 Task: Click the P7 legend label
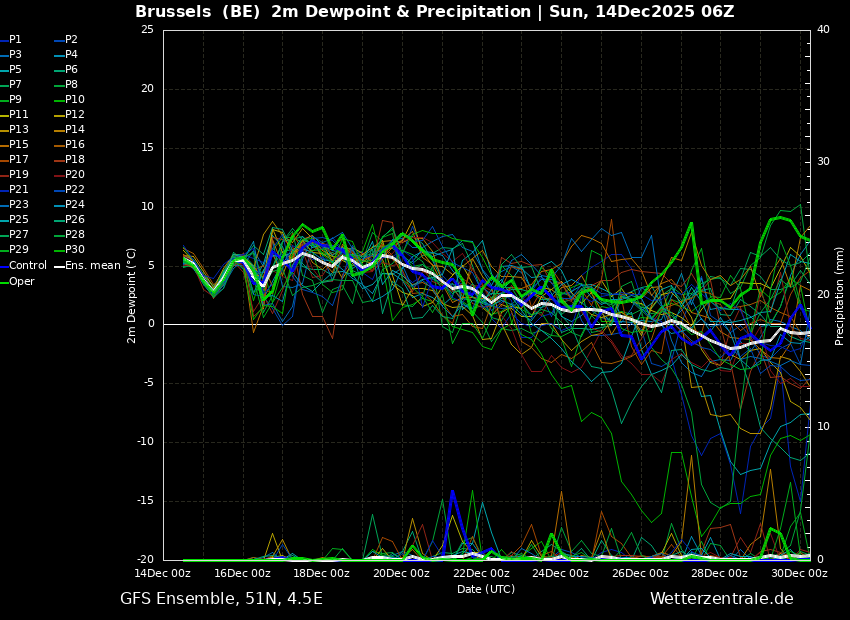[15, 85]
